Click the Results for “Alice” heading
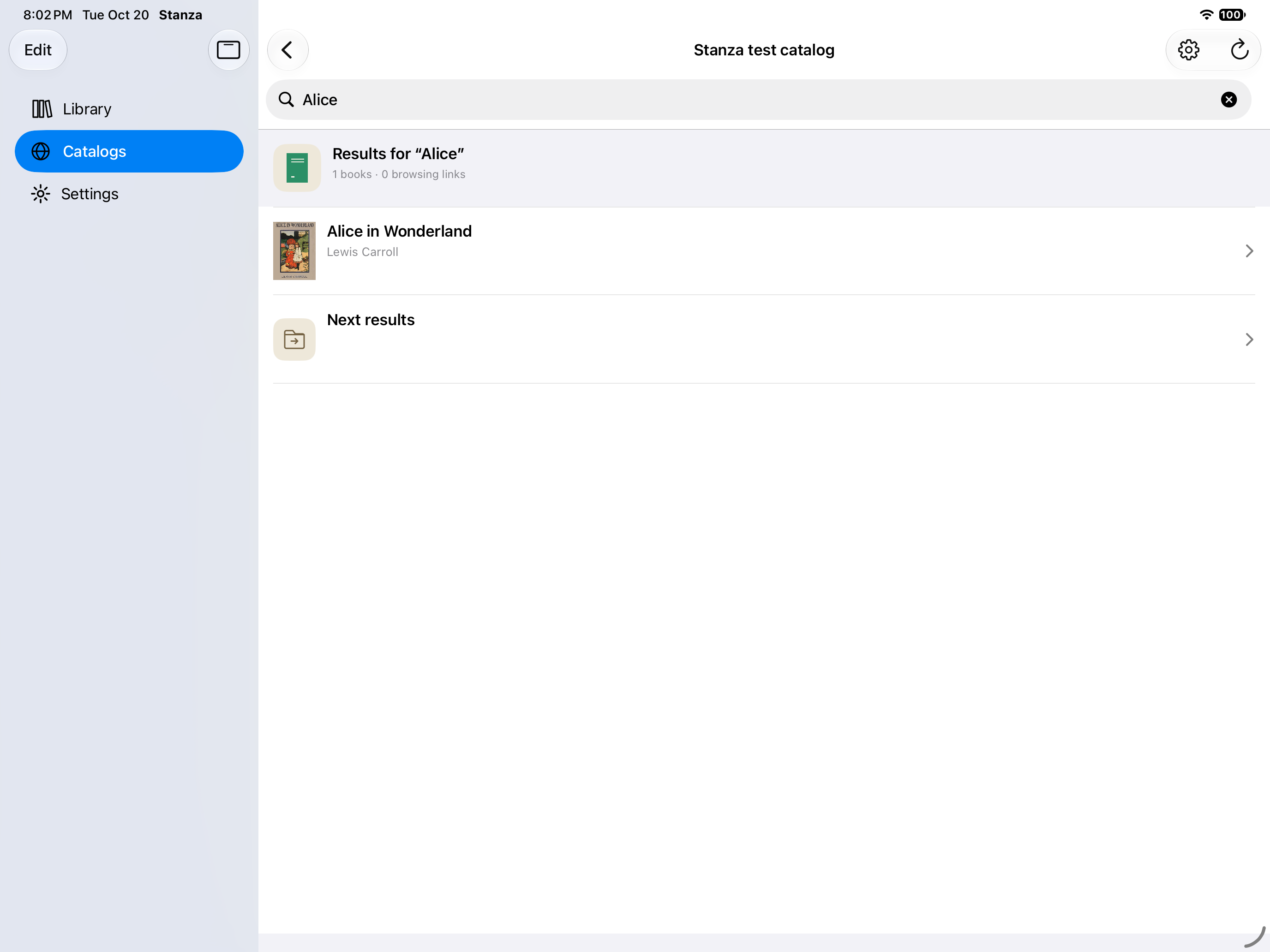 [398, 154]
